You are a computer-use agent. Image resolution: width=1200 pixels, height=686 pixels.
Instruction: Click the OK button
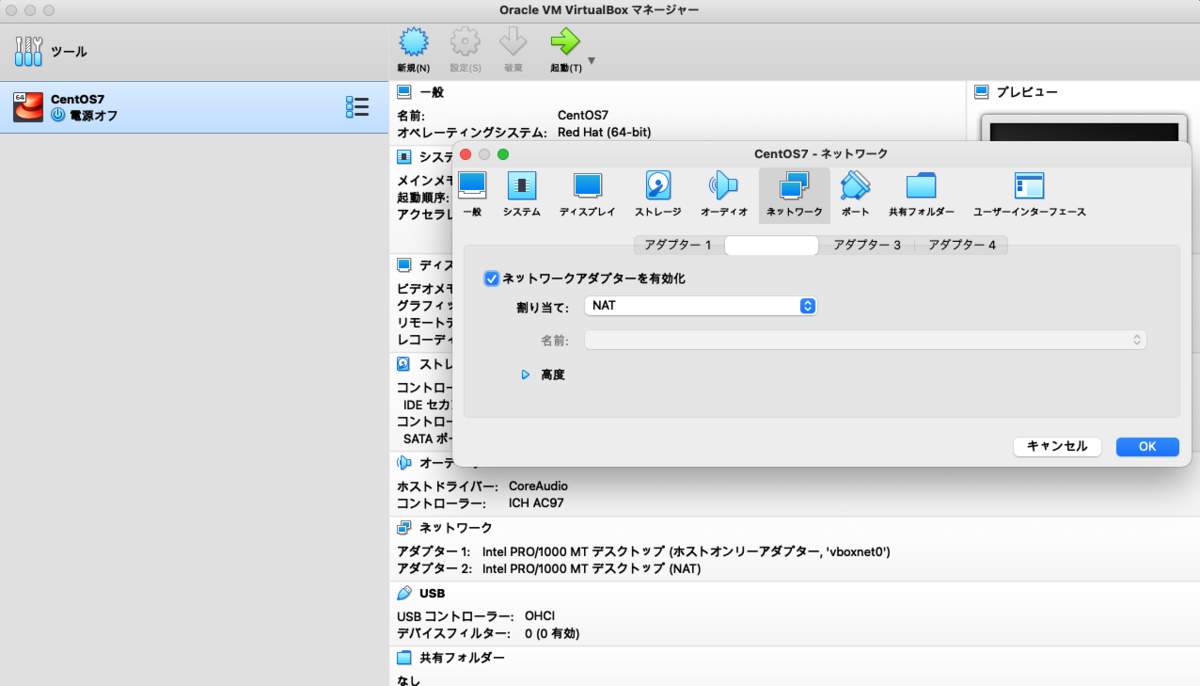click(x=1147, y=447)
